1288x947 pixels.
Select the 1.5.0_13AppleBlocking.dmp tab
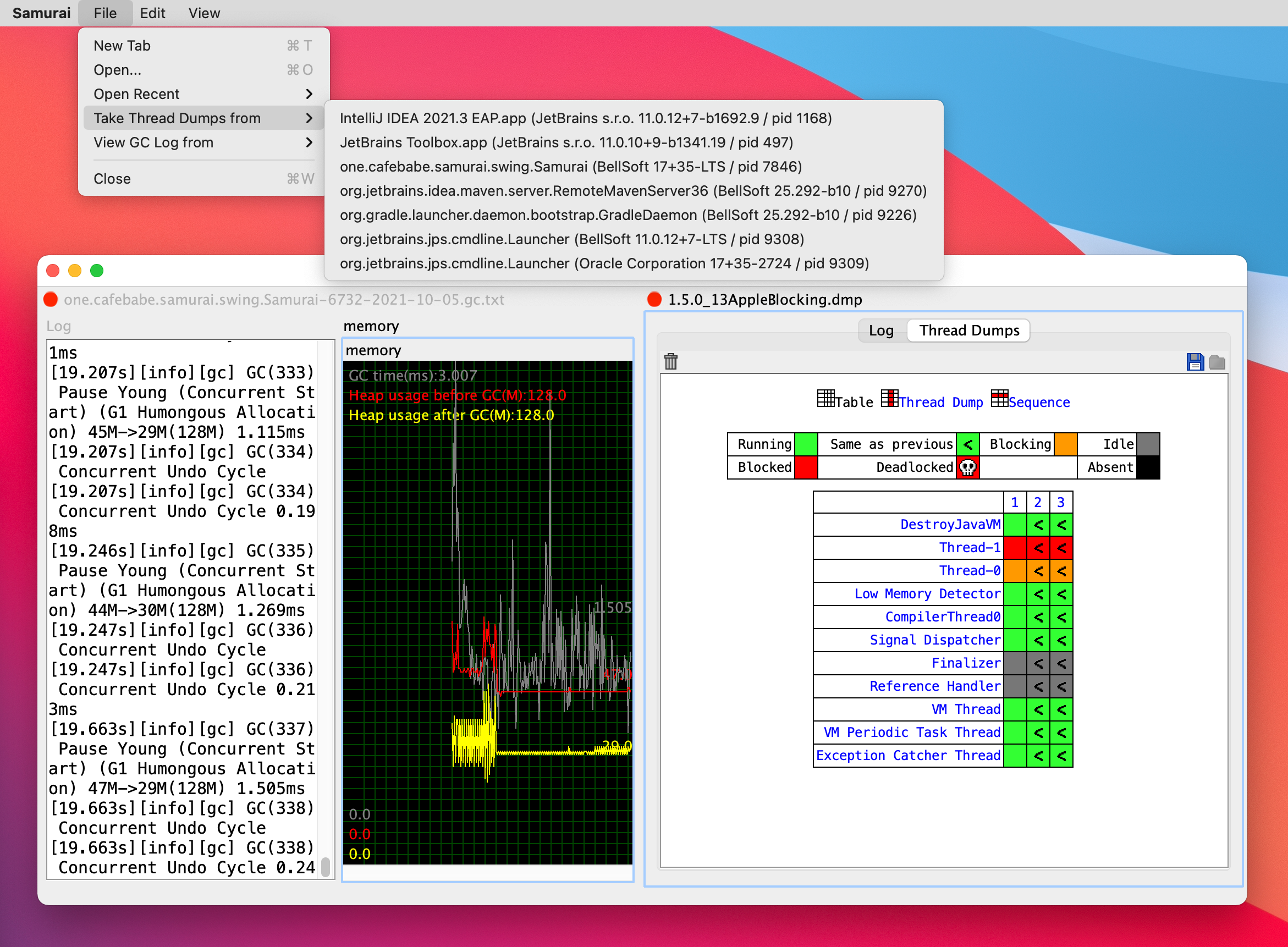[x=764, y=299]
